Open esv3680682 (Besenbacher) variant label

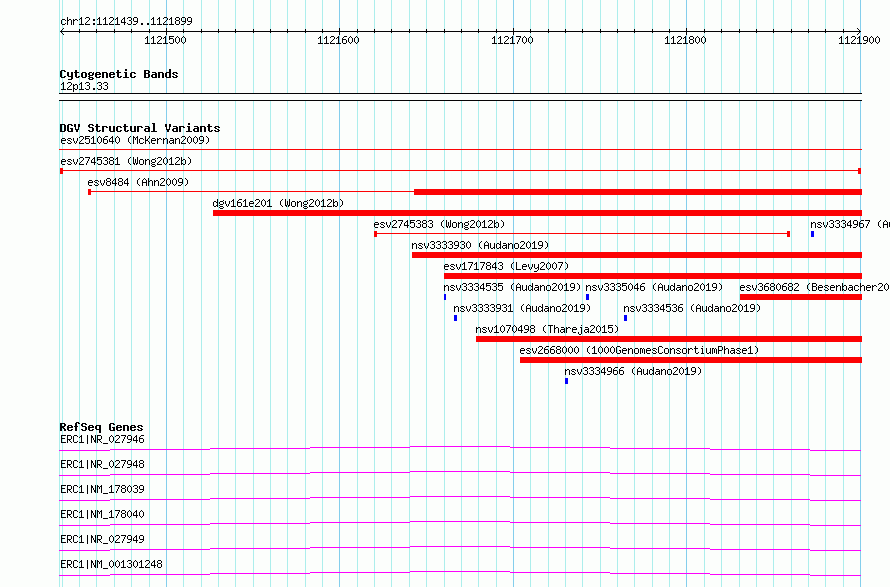point(815,287)
